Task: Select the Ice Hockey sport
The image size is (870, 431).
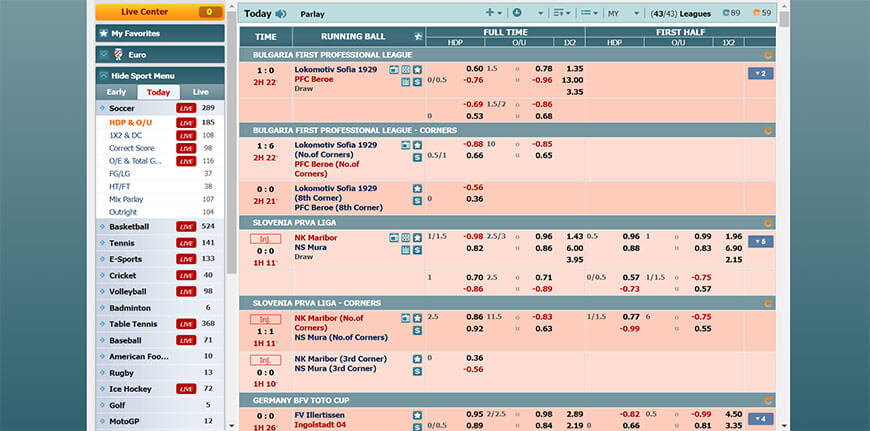Action: 160,389
